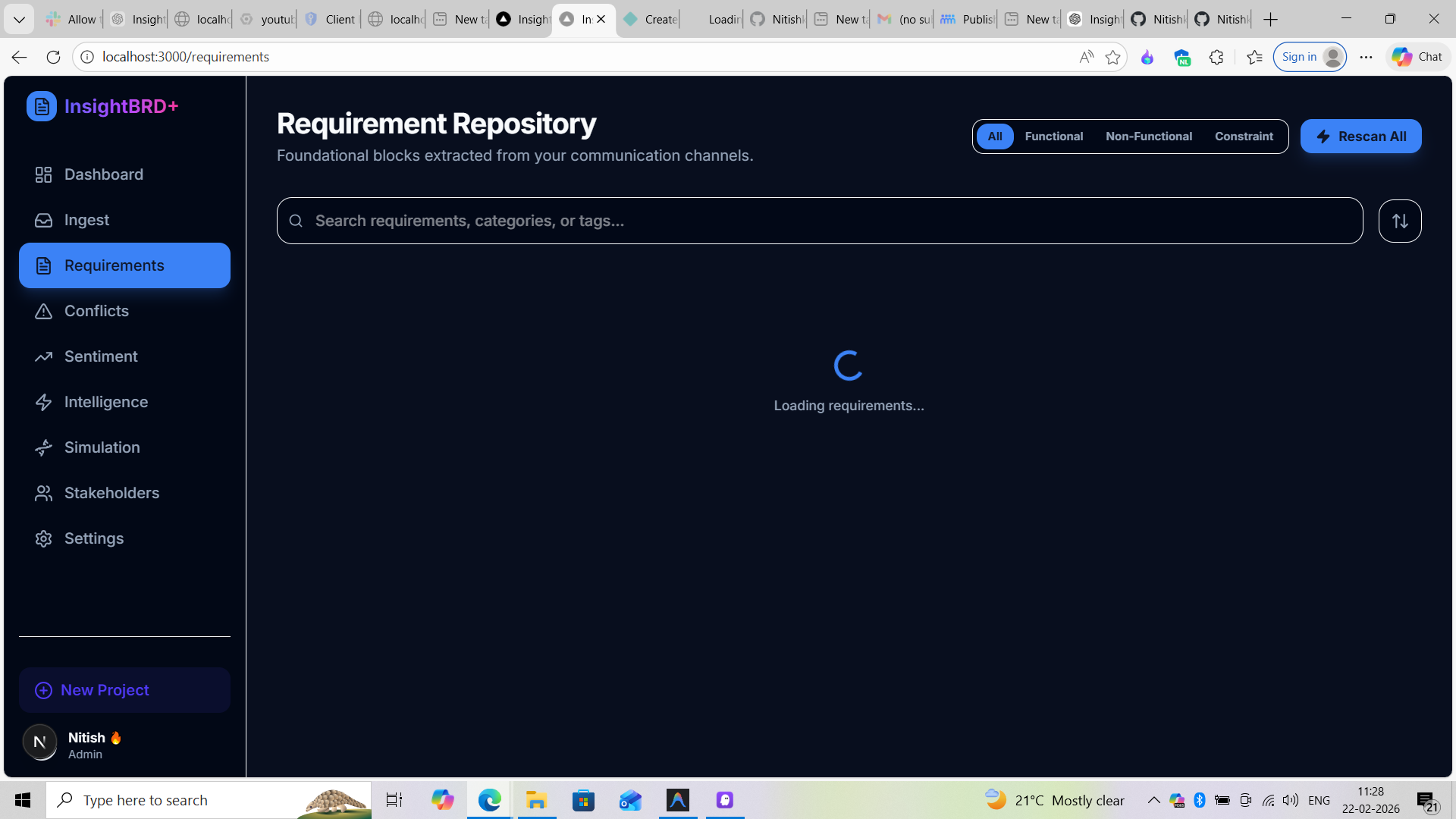This screenshot has width=1456, height=819.
Task: Switch to the Create browser tab
Action: [651, 19]
